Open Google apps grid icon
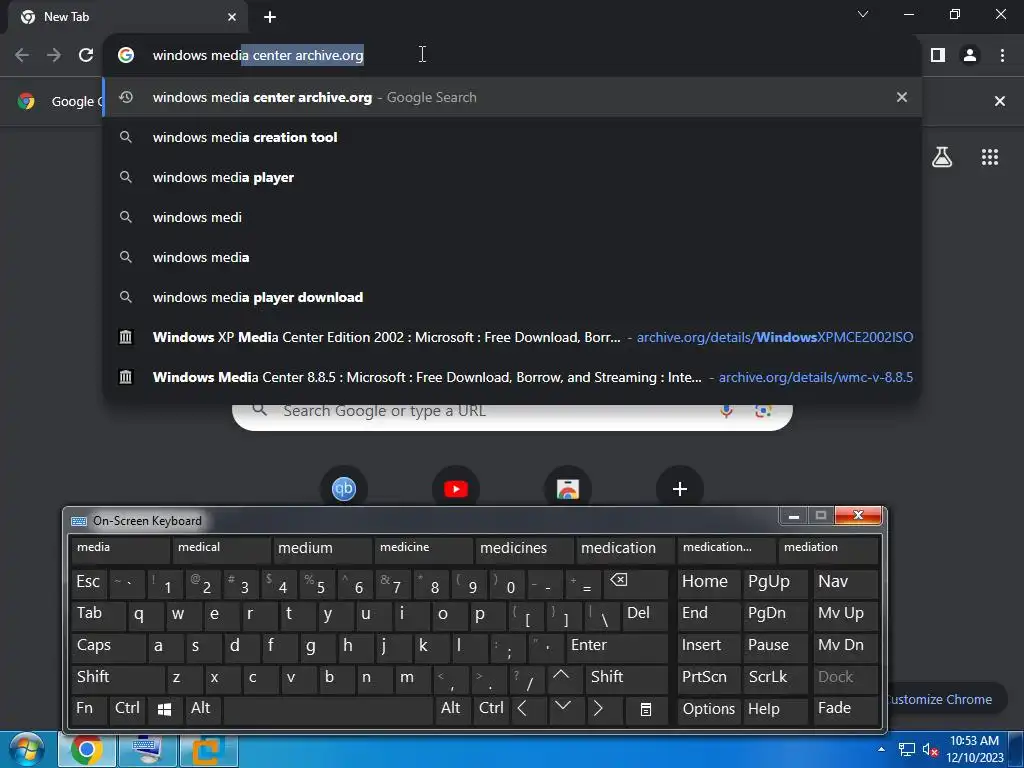Screen dimensions: 1024x768 click(989, 157)
